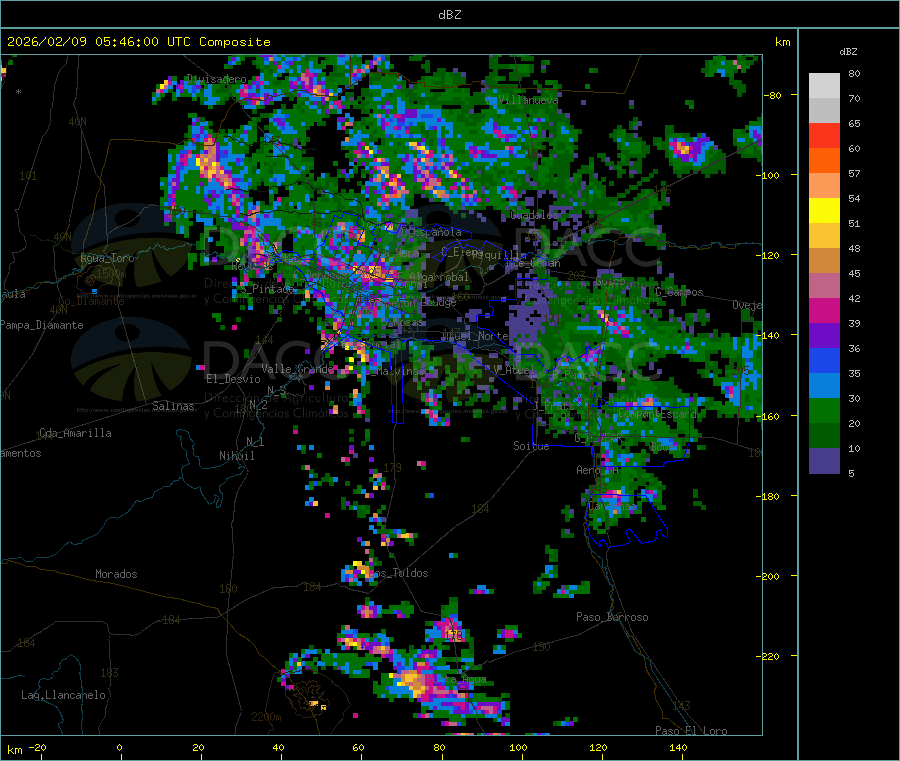Click the timestamp '2026/02/09 05:46:00 UTC Composite'

pos(138,42)
